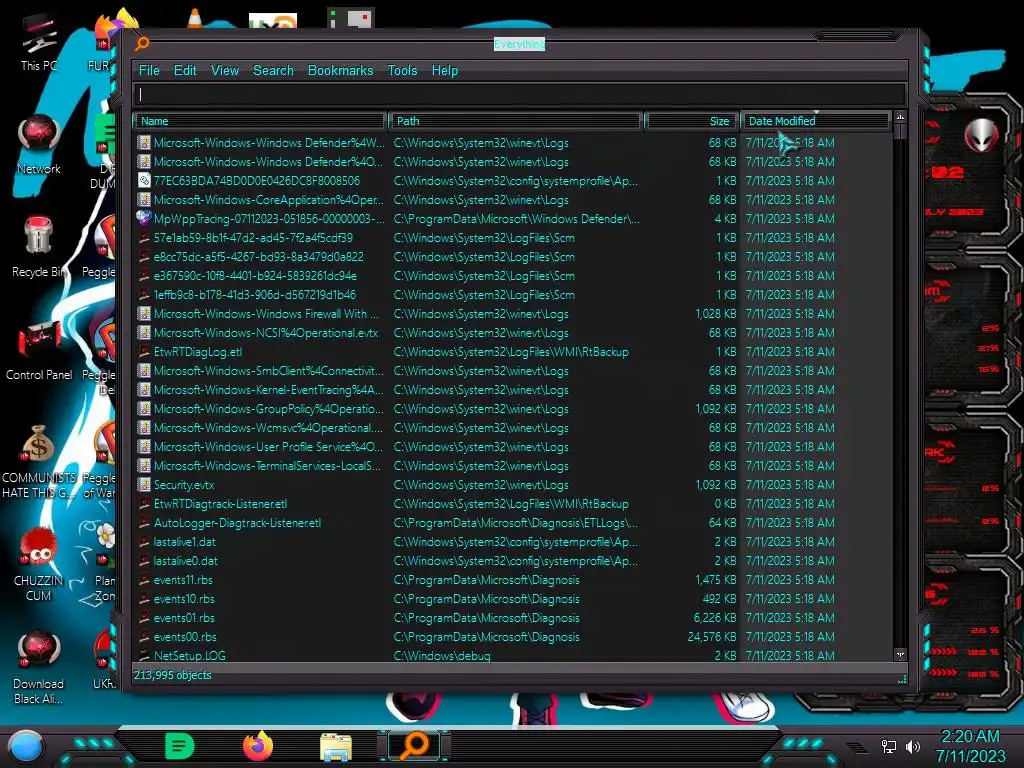
Task: Click scroll down arrow of results list
Action: tap(901, 654)
